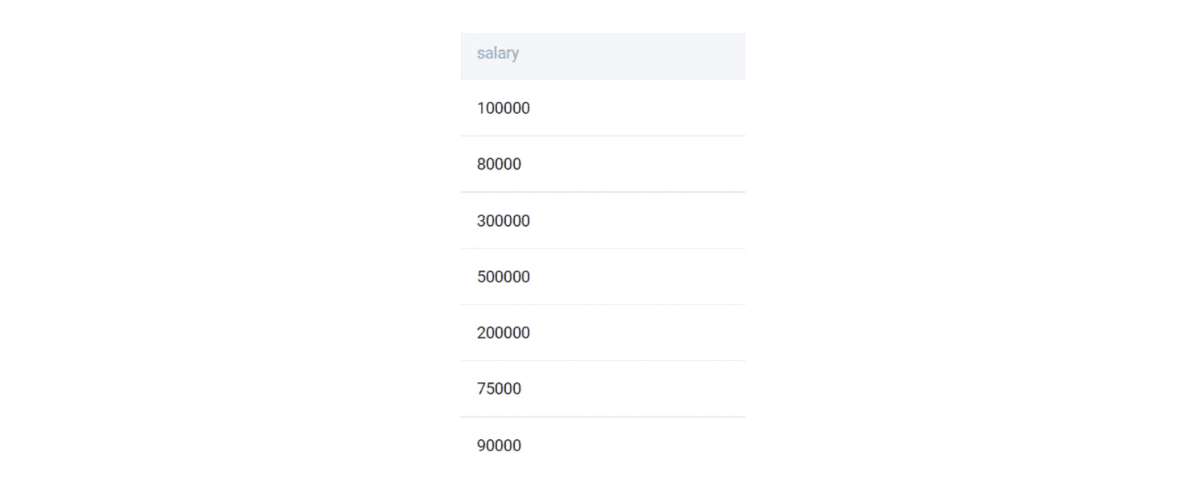The height and width of the screenshot is (500, 1200).
Task: Click the salary column header
Action: pyautogui.click(x=498, y=54)
